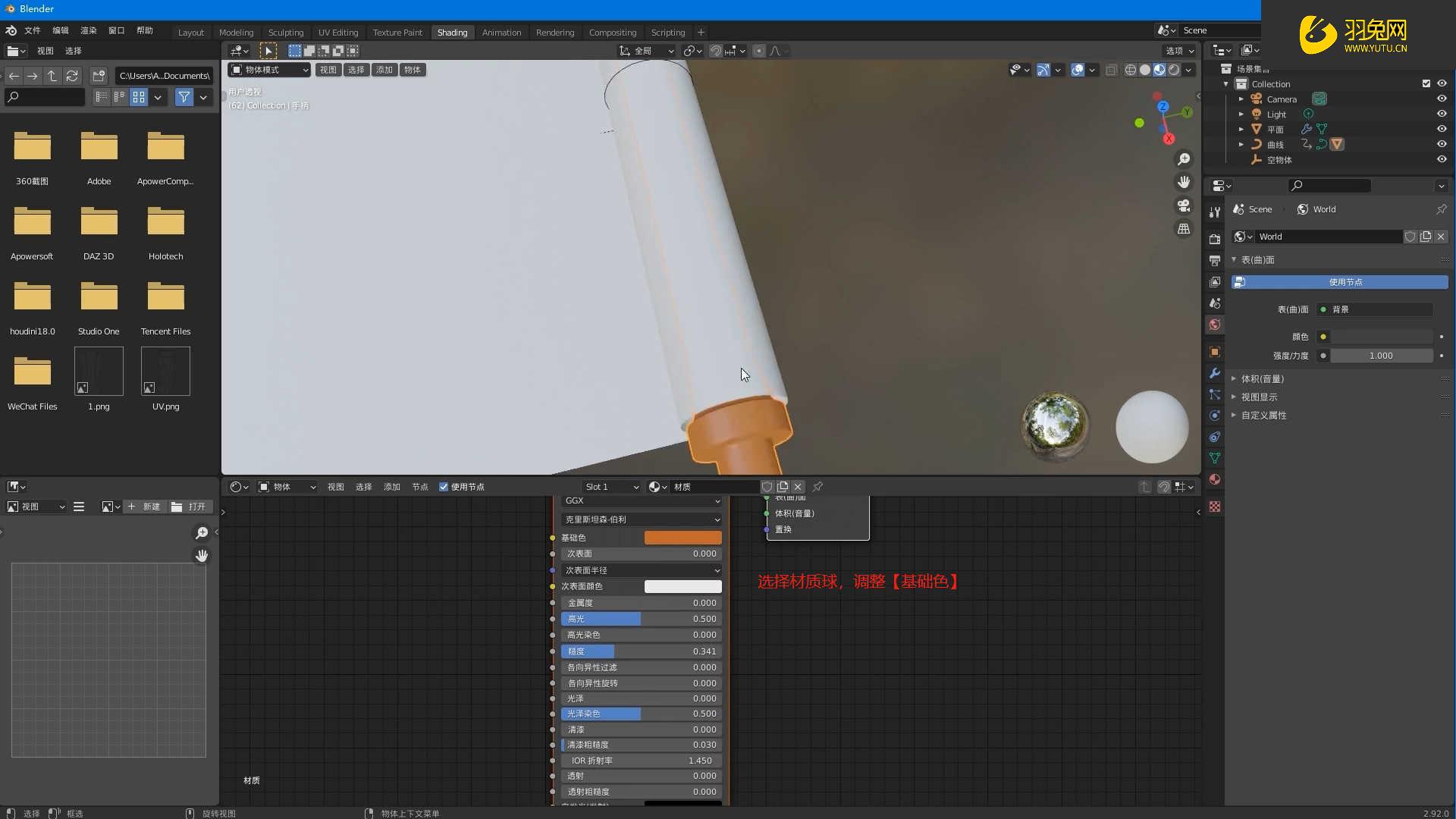Select the Physics properties tab icon

[1215, 416]
